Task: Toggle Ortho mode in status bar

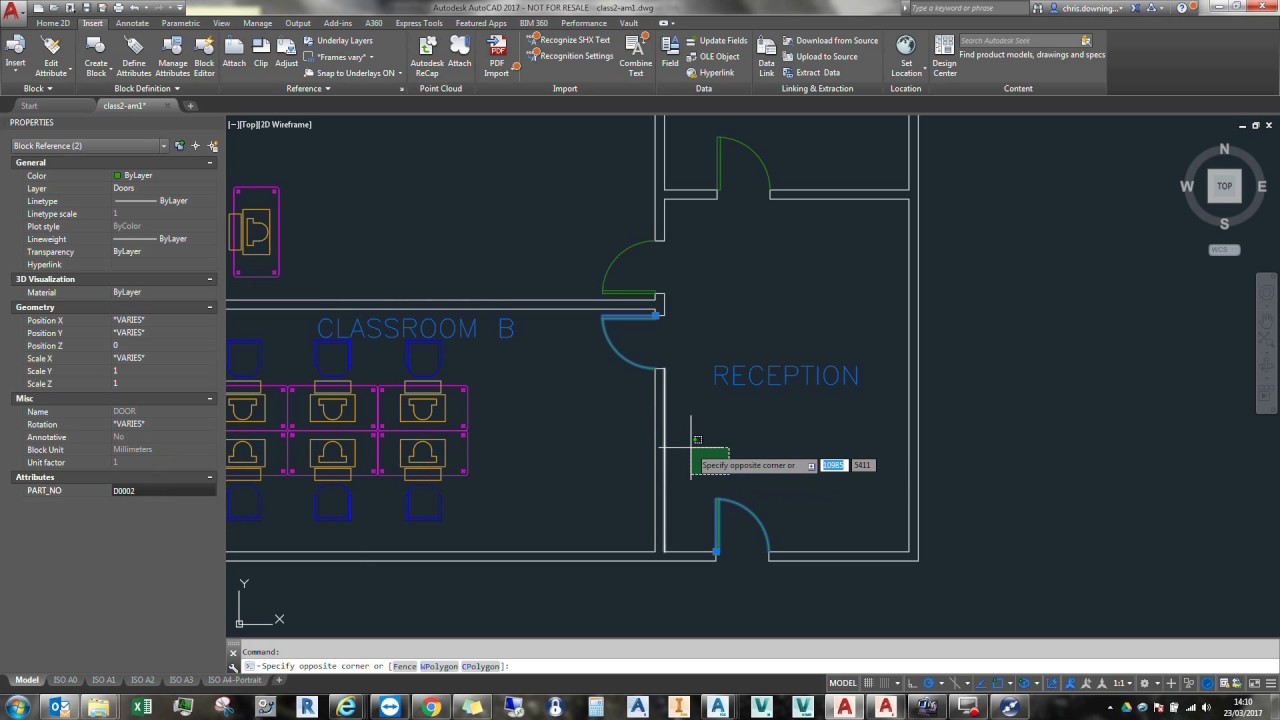Action: tap(911, 683)
